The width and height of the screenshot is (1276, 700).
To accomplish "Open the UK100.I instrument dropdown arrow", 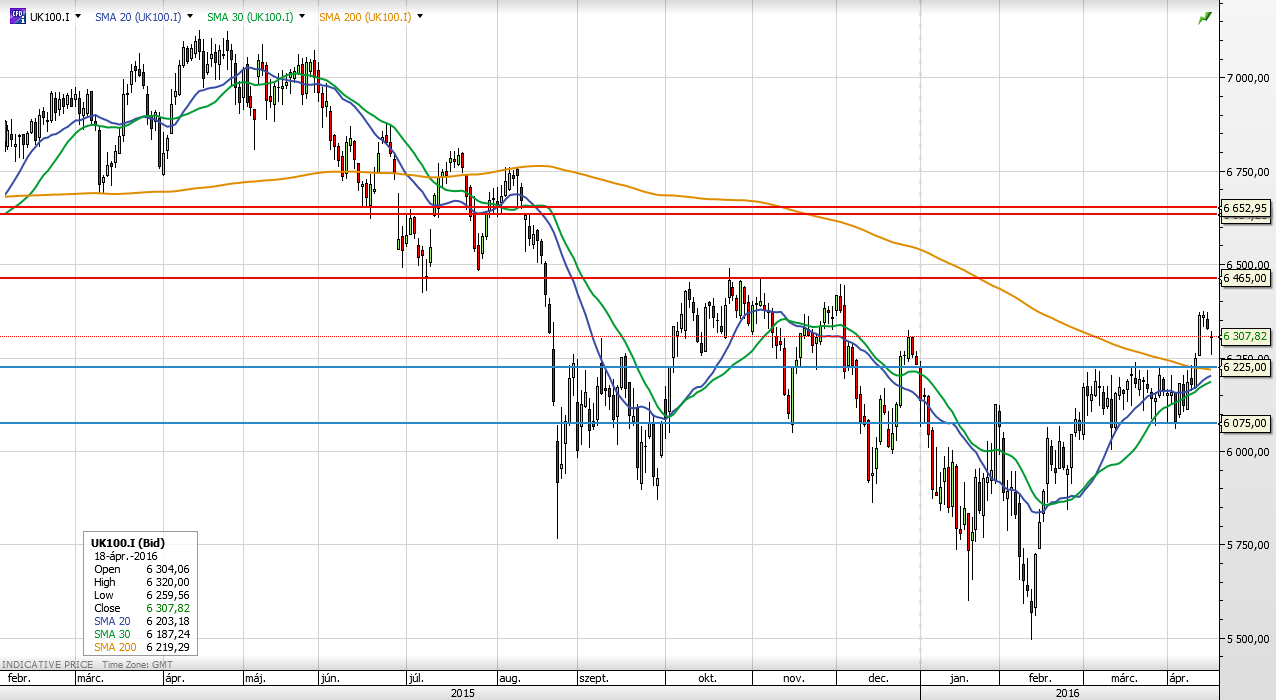I will point(80,17).
